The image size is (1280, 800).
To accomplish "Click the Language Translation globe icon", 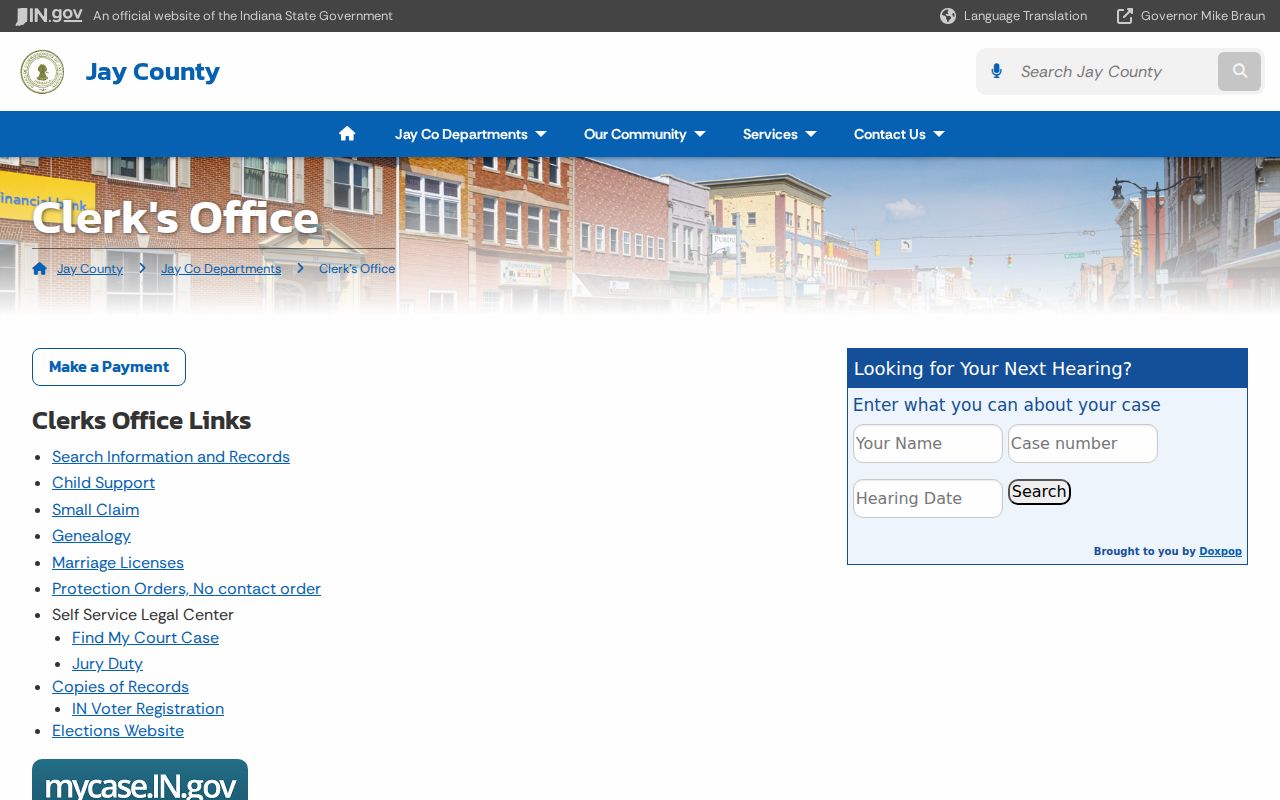I will [x=948, y=16].
